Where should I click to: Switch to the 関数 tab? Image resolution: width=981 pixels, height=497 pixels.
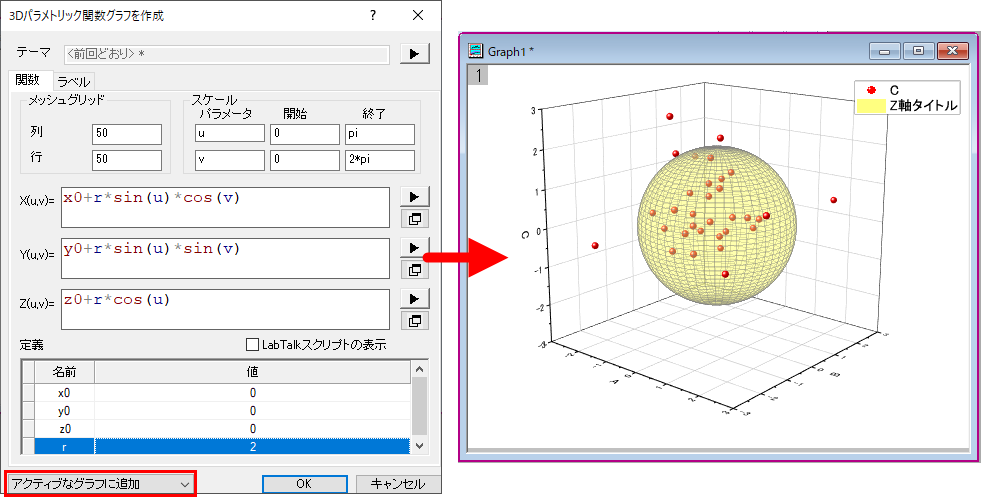[28, 80]
